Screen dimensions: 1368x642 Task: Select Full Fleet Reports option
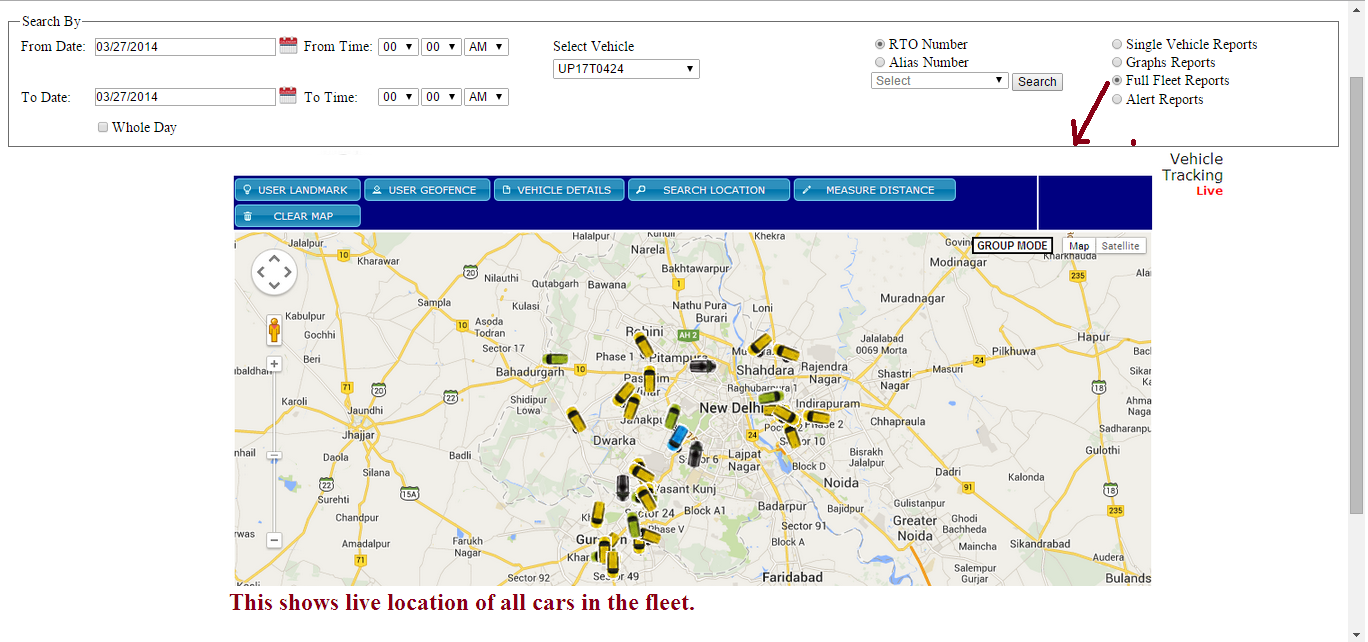[1117, 80]
